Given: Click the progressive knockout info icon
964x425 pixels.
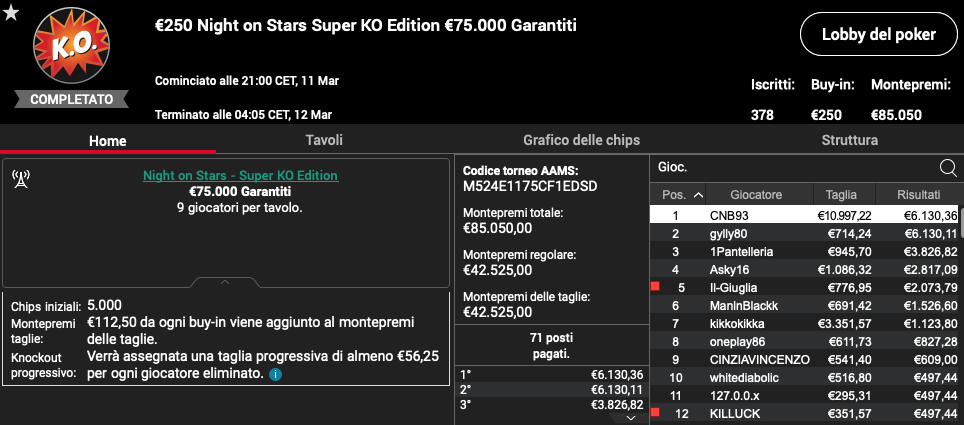Looking at the screenshot, I should [x=275, y=374].
